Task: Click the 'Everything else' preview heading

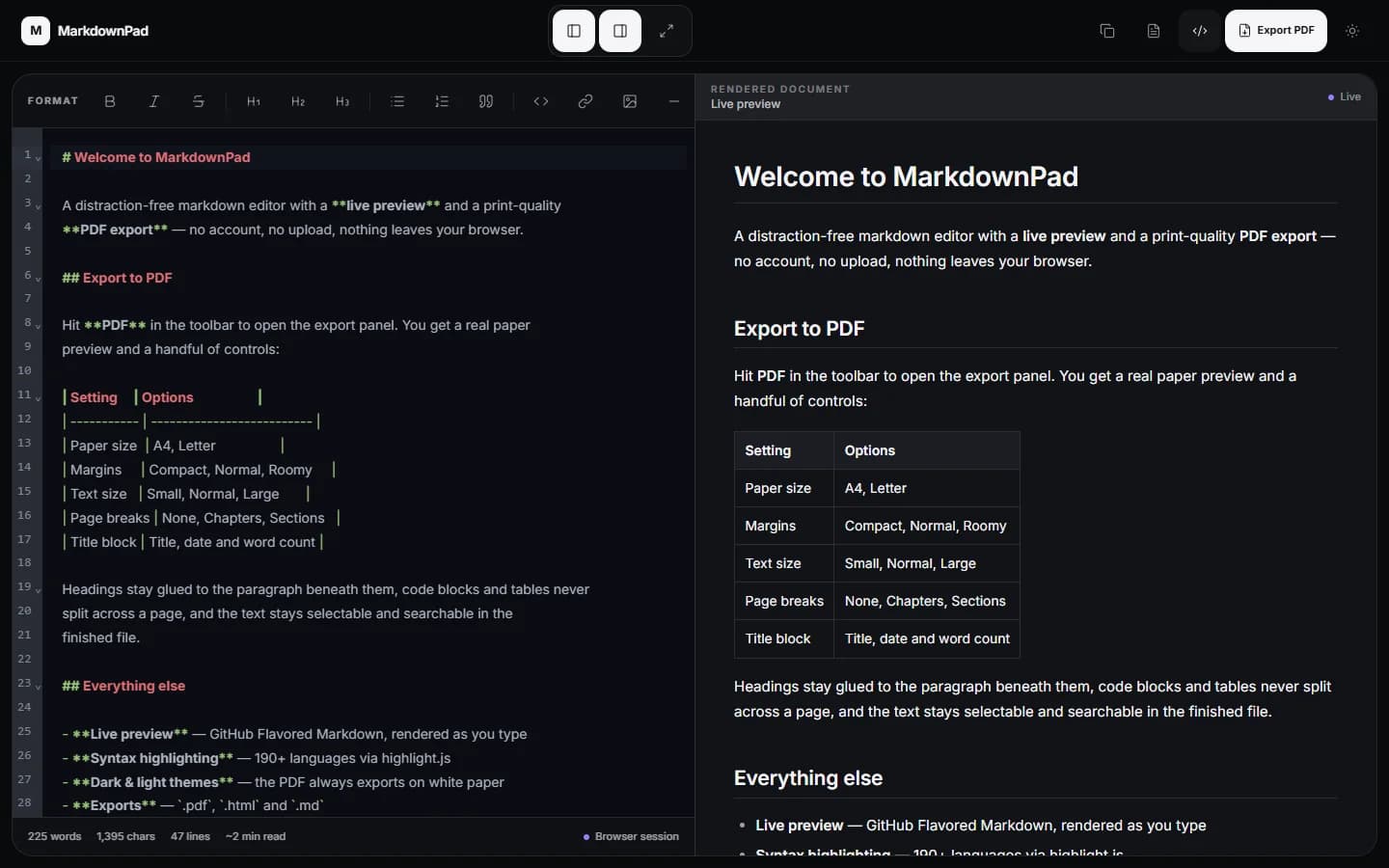Action: [x=808, y=778]
